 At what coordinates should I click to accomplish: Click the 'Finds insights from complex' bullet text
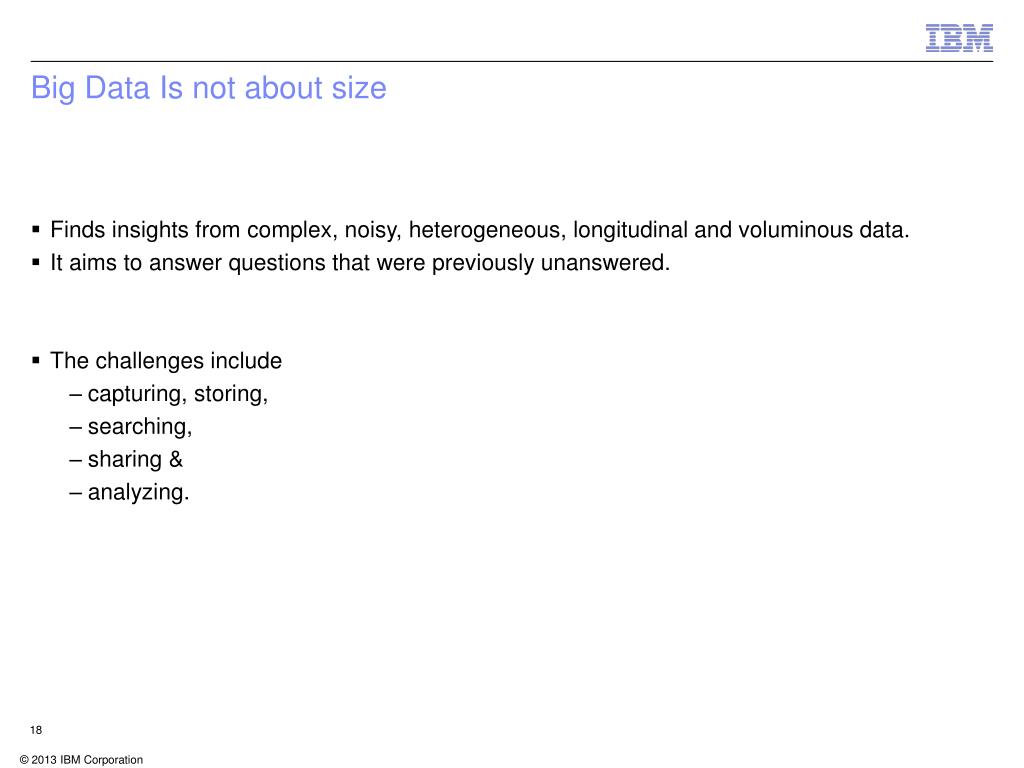(x=479, y=230)
